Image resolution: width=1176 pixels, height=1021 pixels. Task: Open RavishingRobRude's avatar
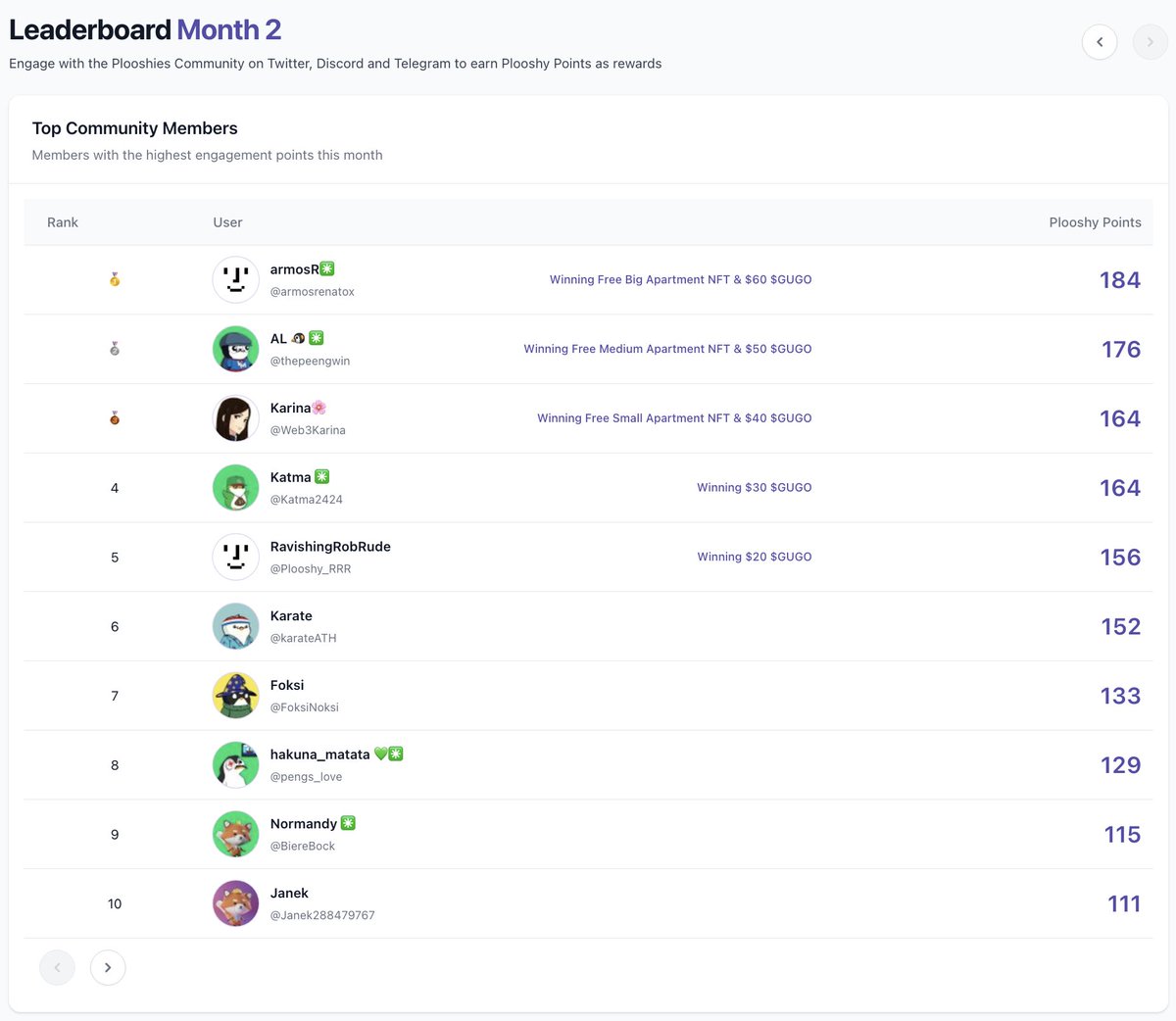pos(236,558)
